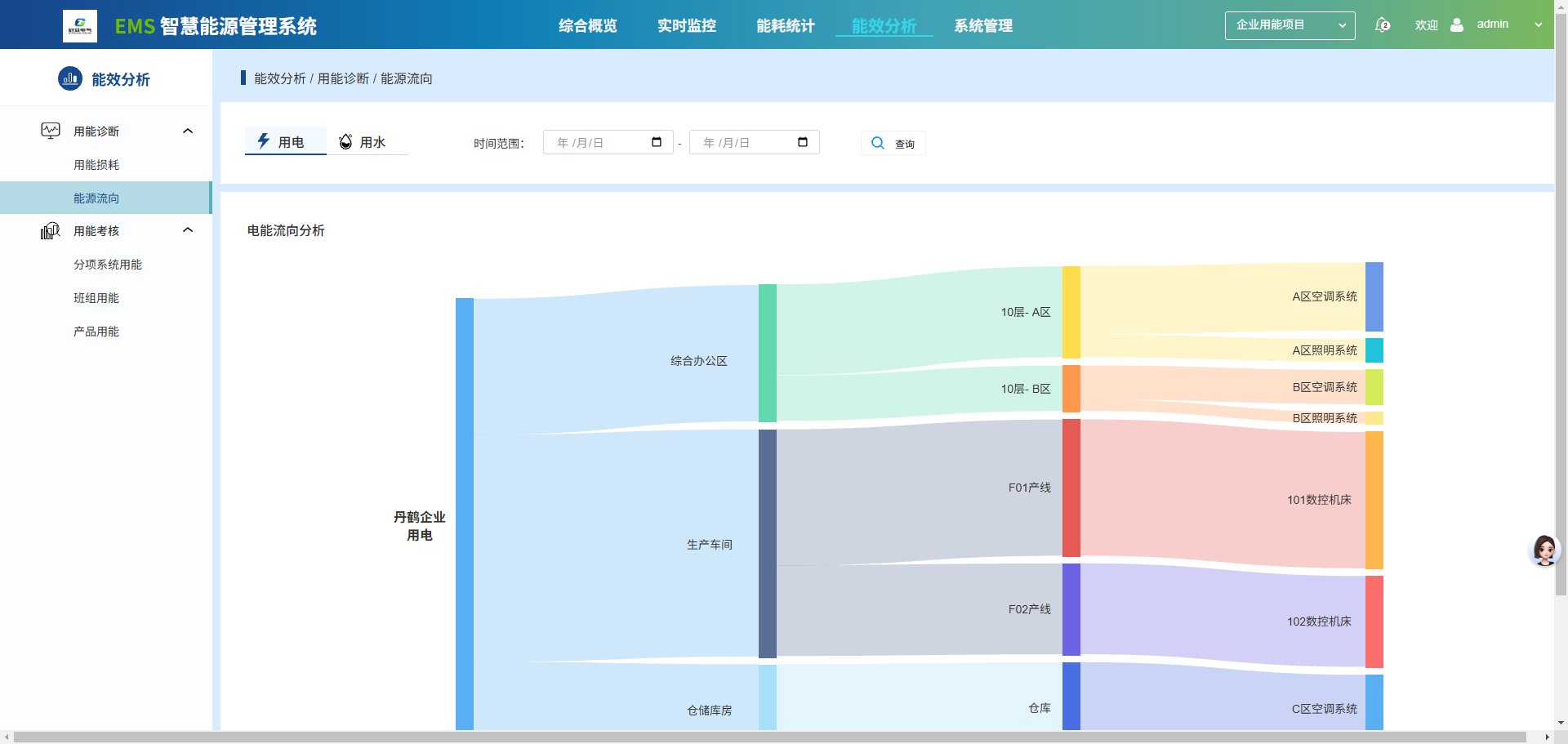Click the water drop icon for 用水
The image size is (1568, 744).
coord(346,141)
